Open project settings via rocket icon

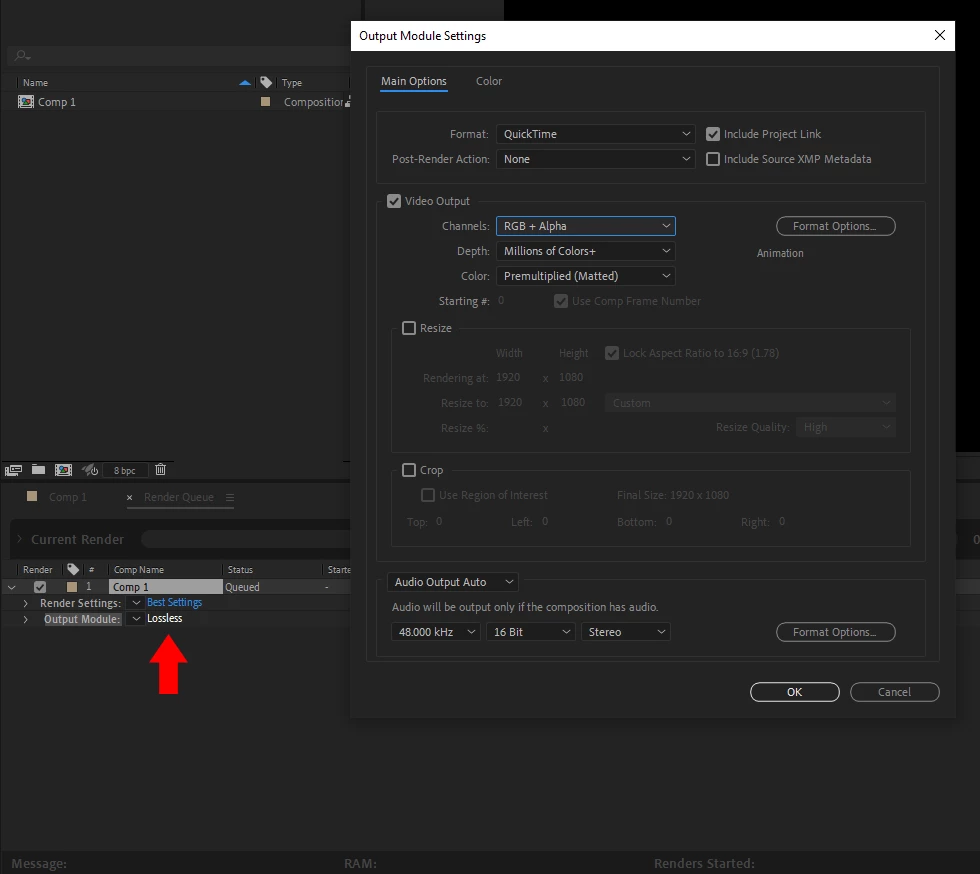pos(90,470)
